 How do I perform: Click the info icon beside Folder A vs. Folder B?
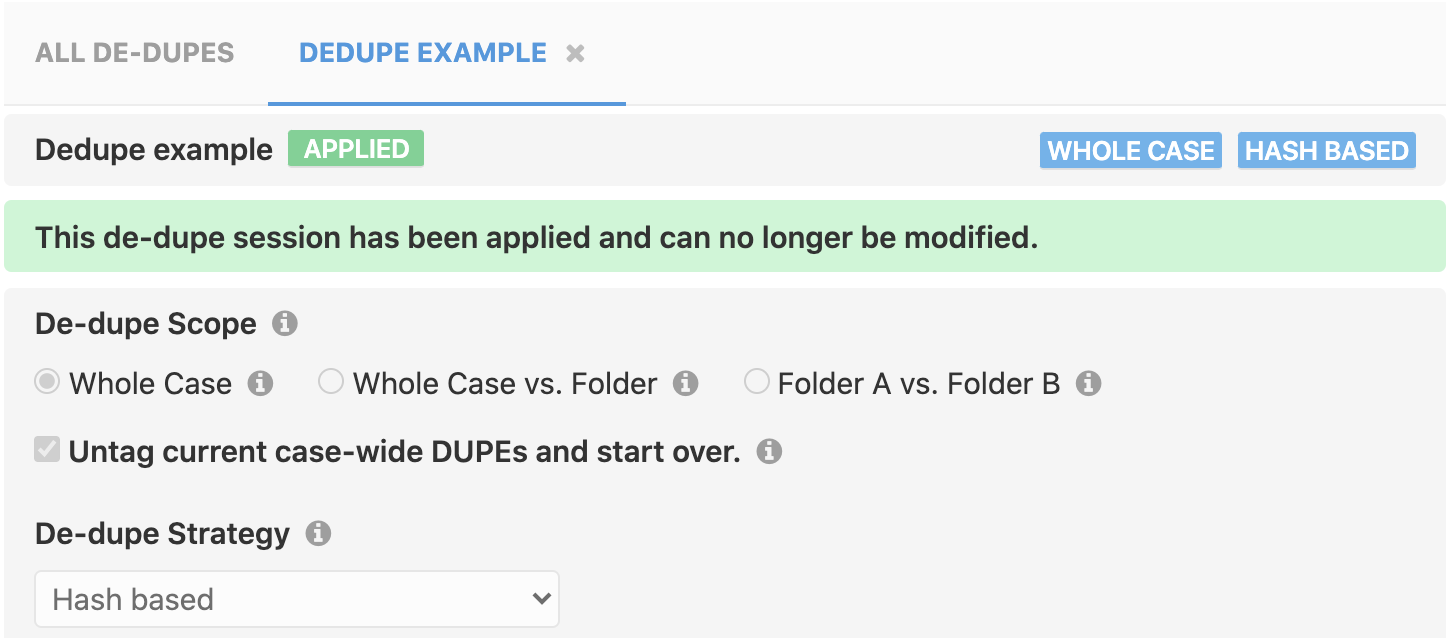(1090, 382)
